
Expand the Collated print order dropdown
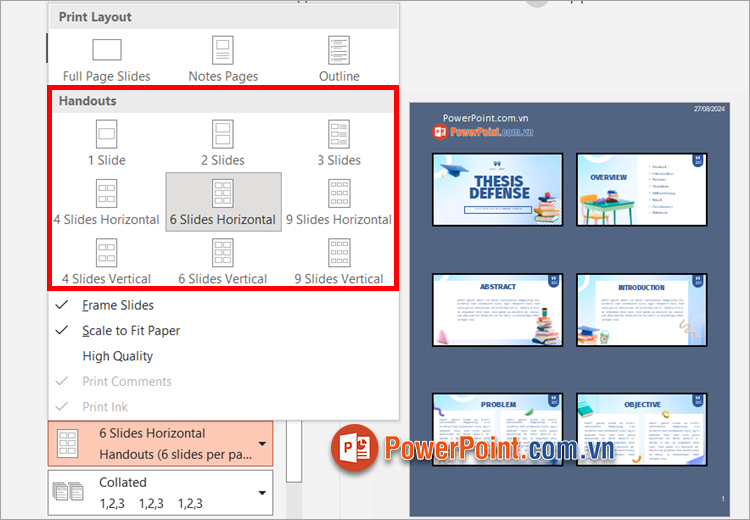[x=262, y=492]
